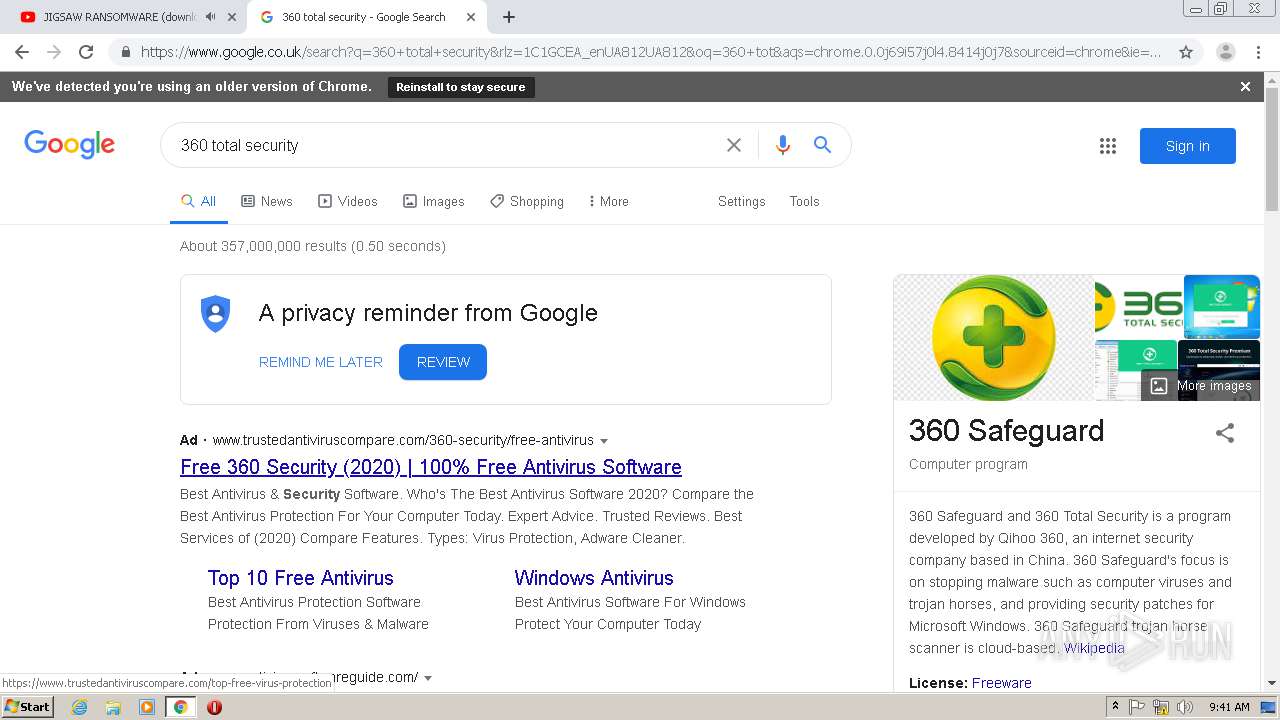Submit search with magnifier icon
This screenshot has width=1280, height=720.
click(x=822, y=145)
